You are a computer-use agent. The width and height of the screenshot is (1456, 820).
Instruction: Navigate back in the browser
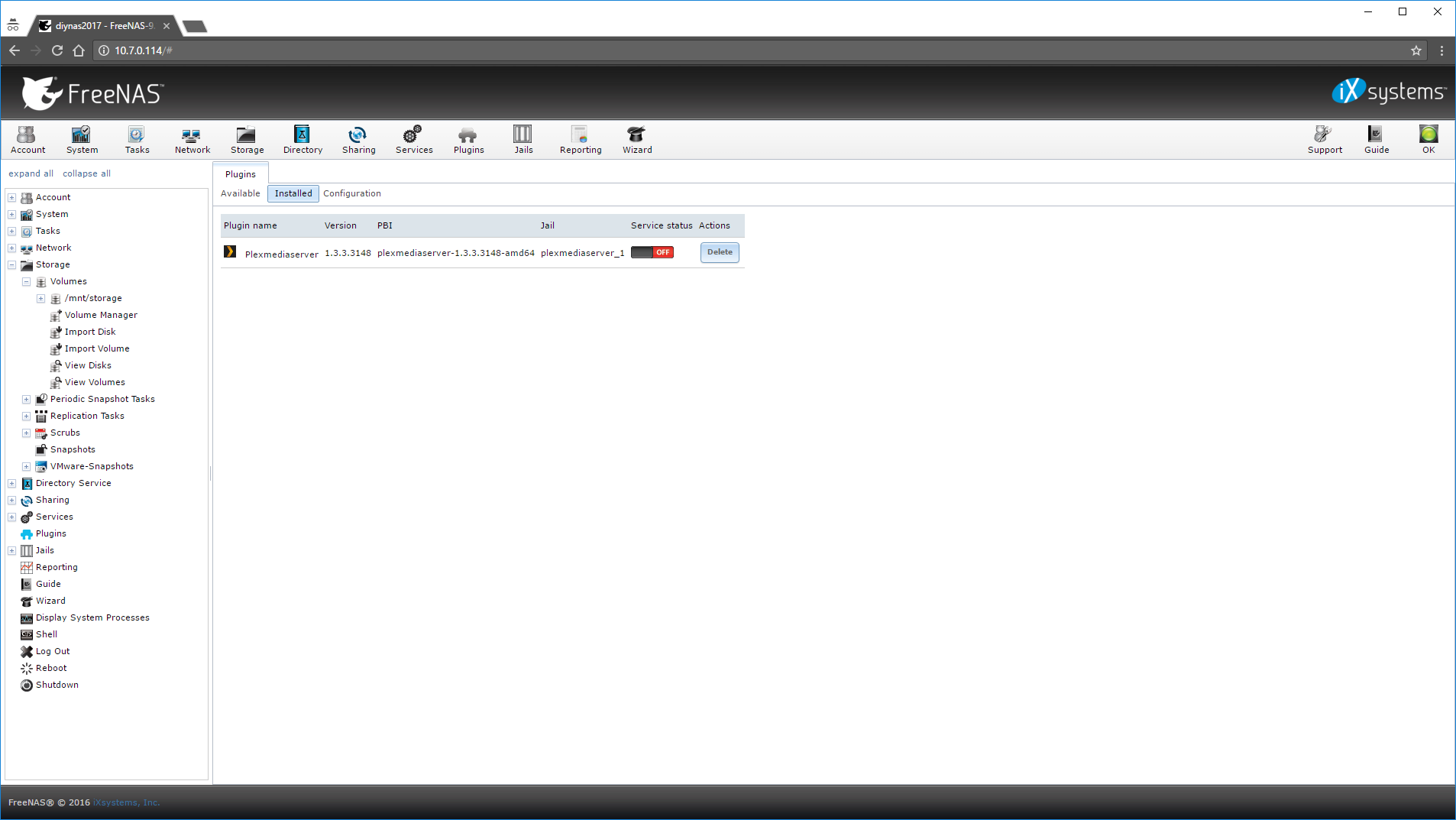(15, 50)
